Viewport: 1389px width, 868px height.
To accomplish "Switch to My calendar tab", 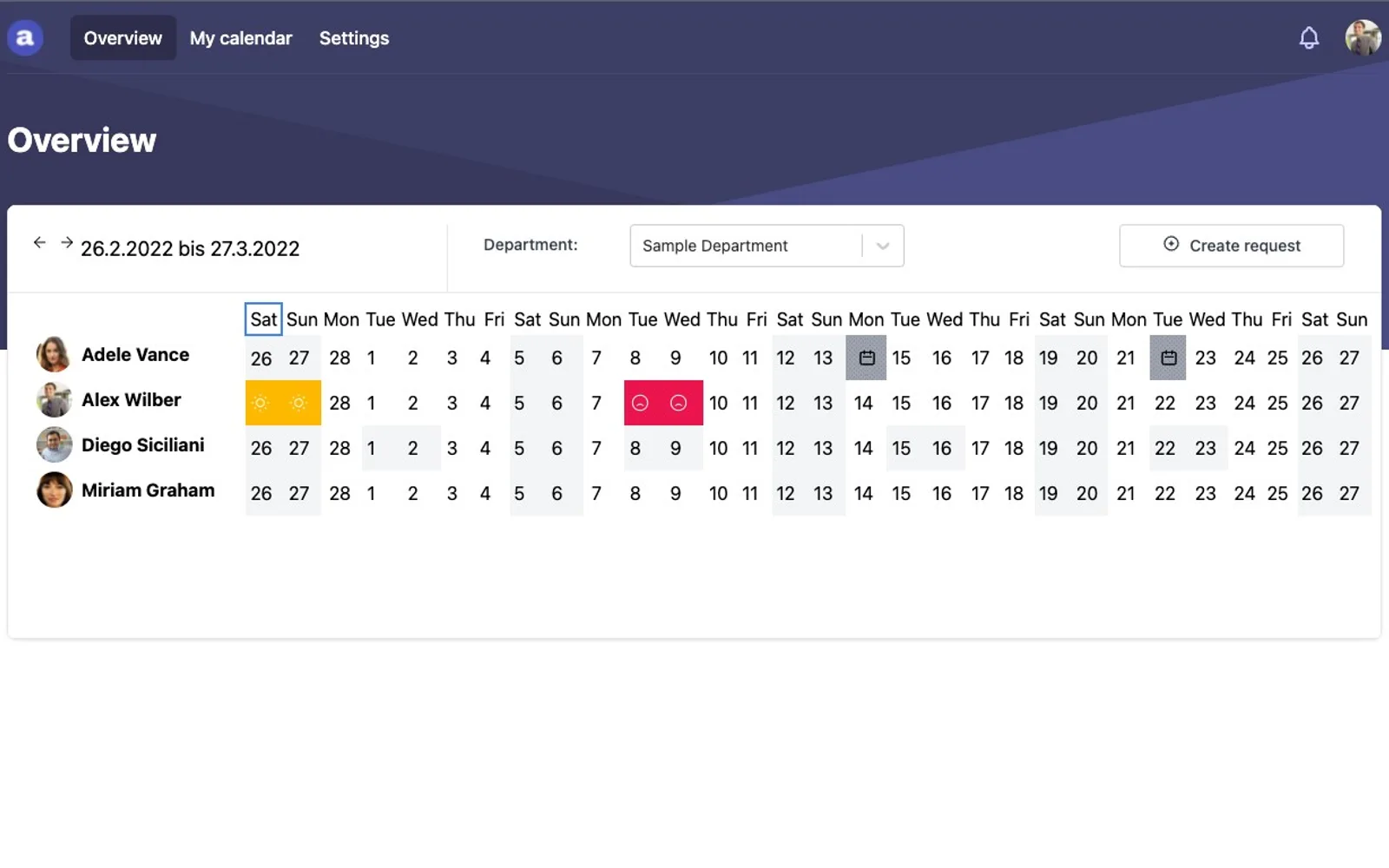I will [241, 38].
